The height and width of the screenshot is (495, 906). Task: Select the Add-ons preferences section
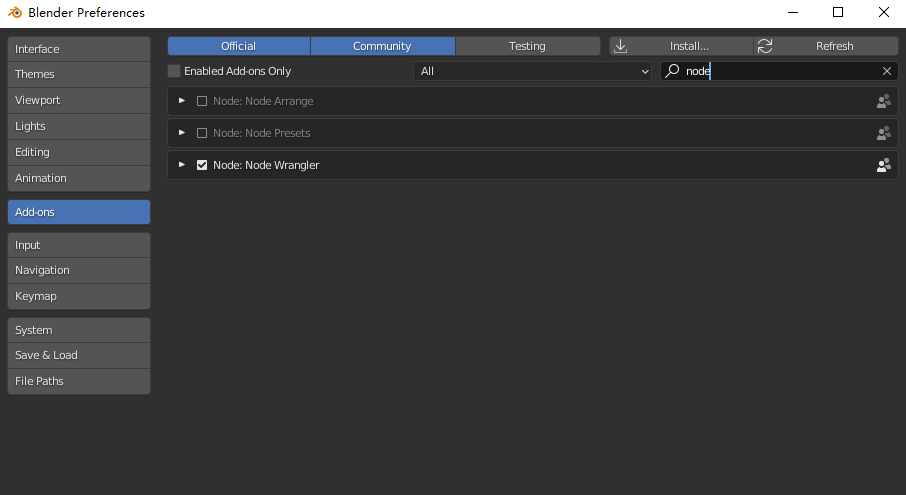79,212
